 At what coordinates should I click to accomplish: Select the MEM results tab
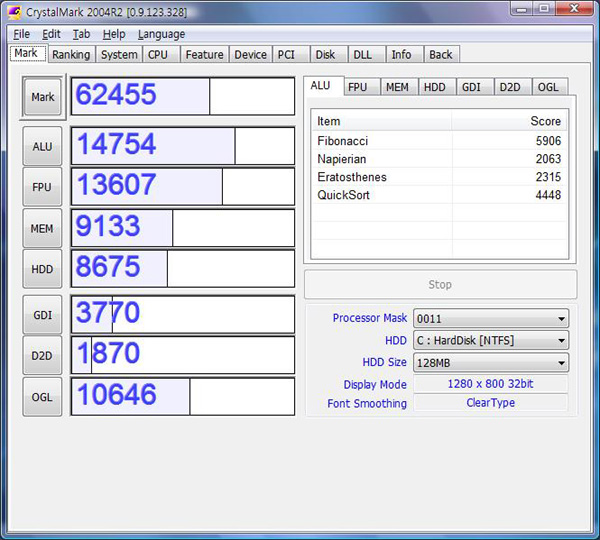(399, 87)
